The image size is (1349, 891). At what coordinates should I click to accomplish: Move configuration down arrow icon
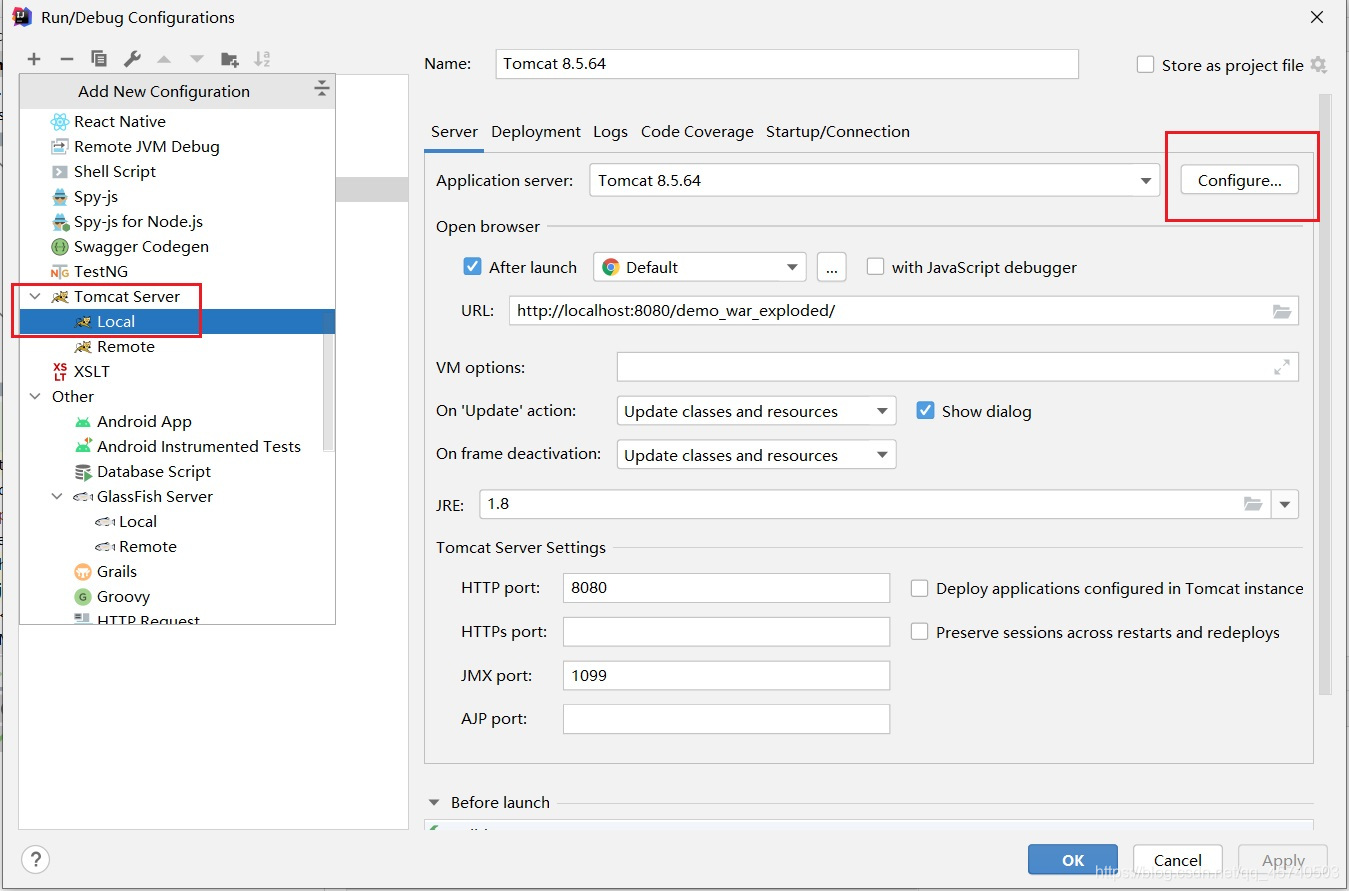(x=197, y=59)
